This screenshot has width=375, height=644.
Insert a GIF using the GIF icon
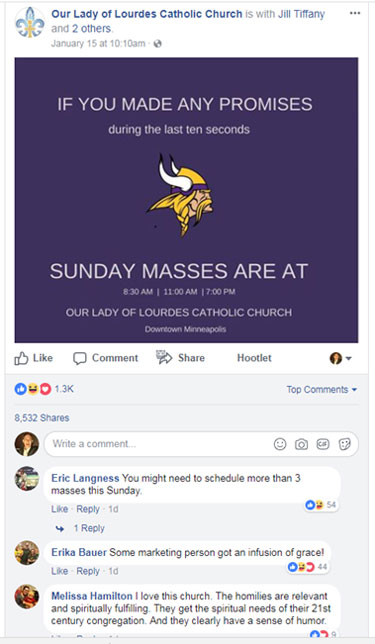tap(323, 444)
